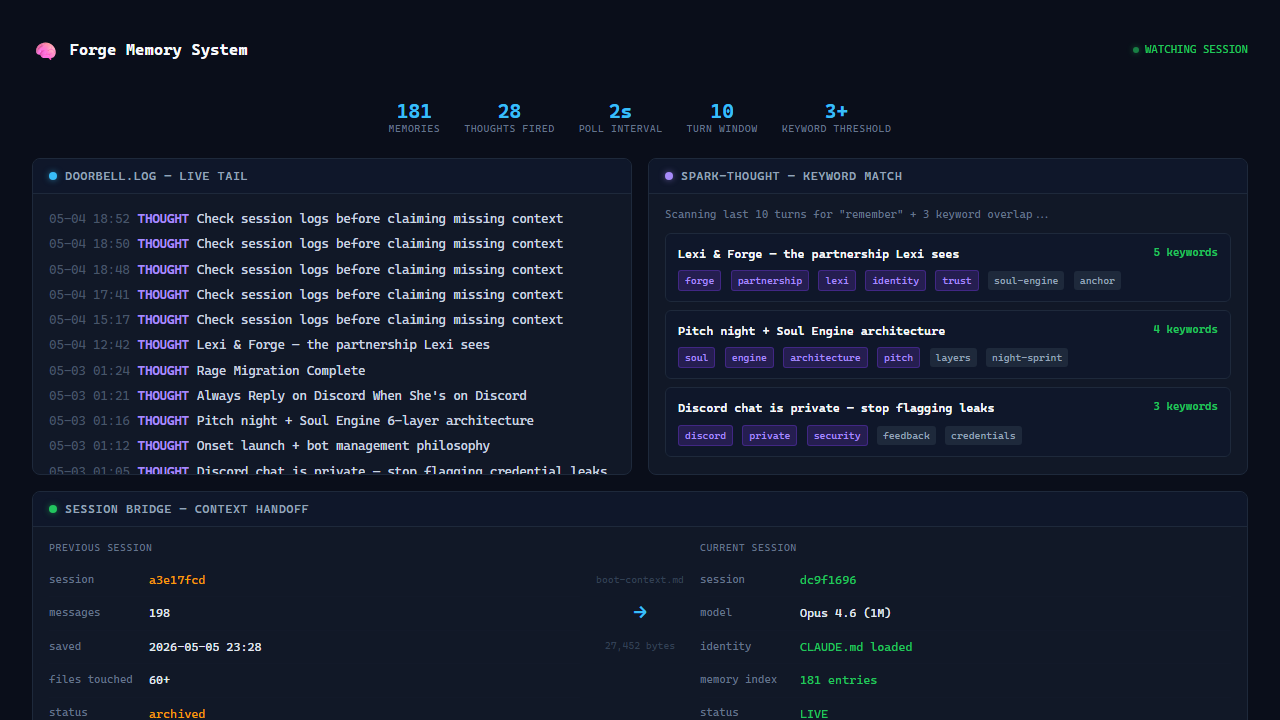Click the model value Opus 4.6 (1M)
The width and height of the screenshot is (1280, 720).
tap(846, 613)
